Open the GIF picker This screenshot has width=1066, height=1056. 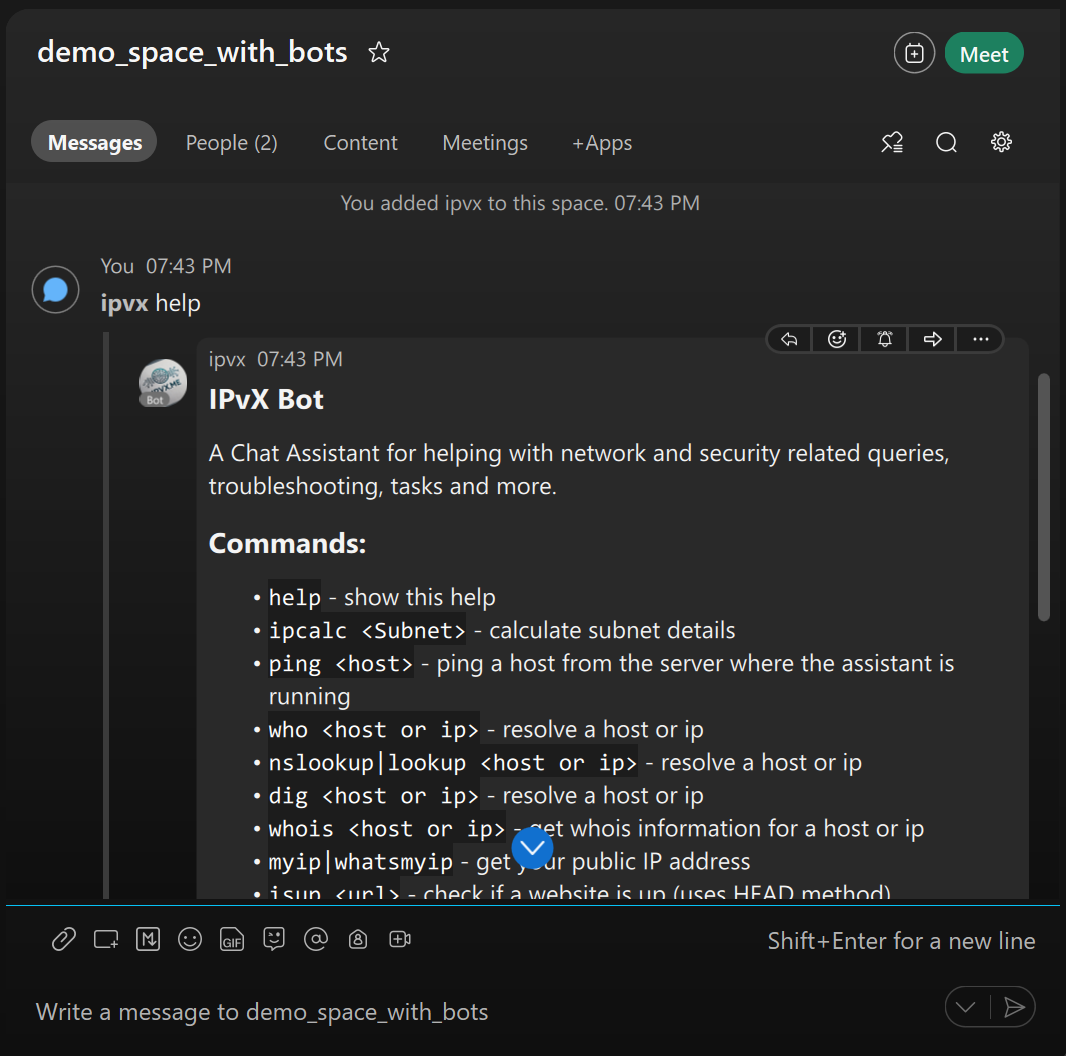[x=232, y=940]
